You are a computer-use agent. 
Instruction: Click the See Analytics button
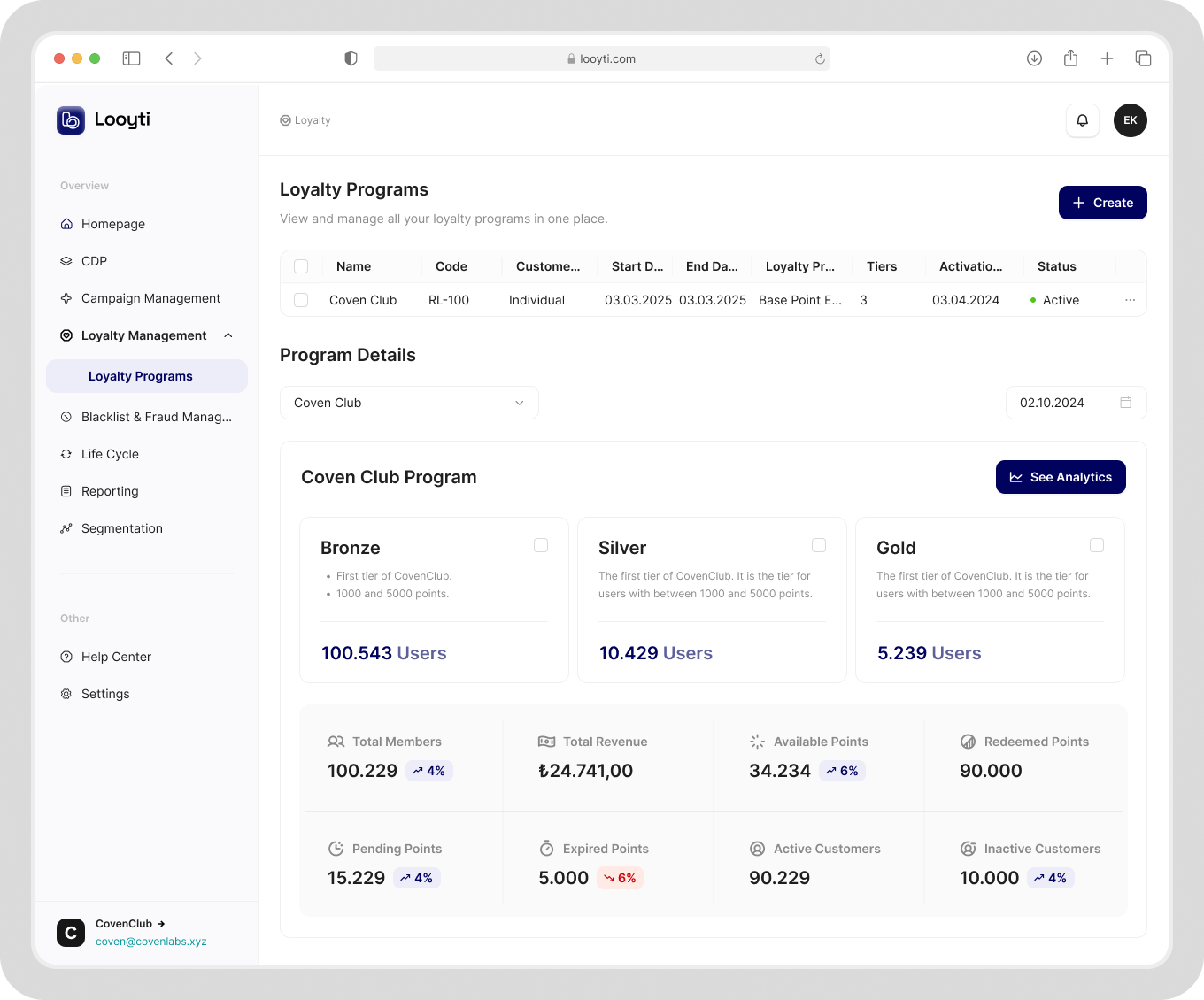pyautogui.click(x=1060, y=477)
